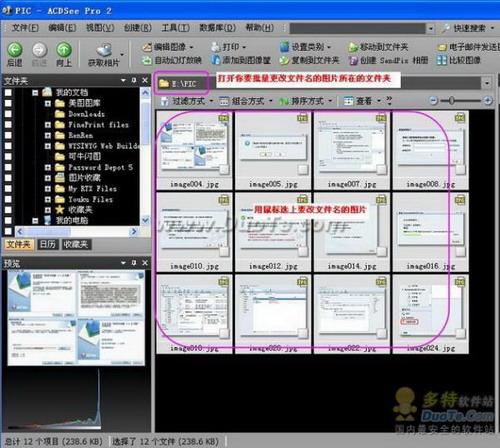Click the Print (打印) icon
Viewport: 500px width, 448px height.
click(216, 47)
